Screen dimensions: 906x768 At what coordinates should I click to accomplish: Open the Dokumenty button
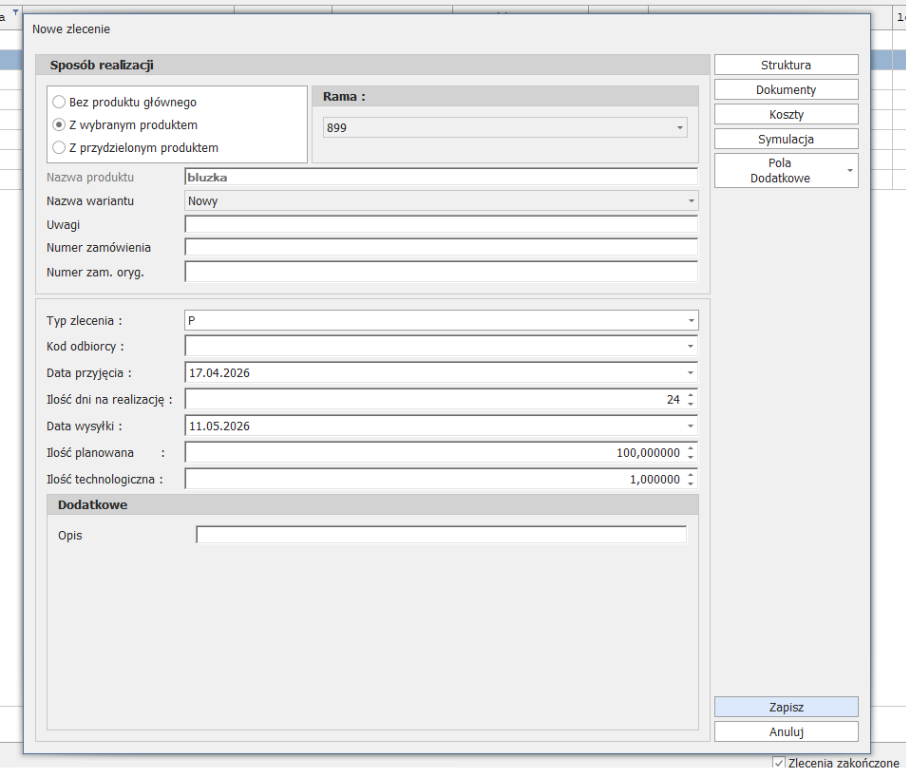coord(786,90)
